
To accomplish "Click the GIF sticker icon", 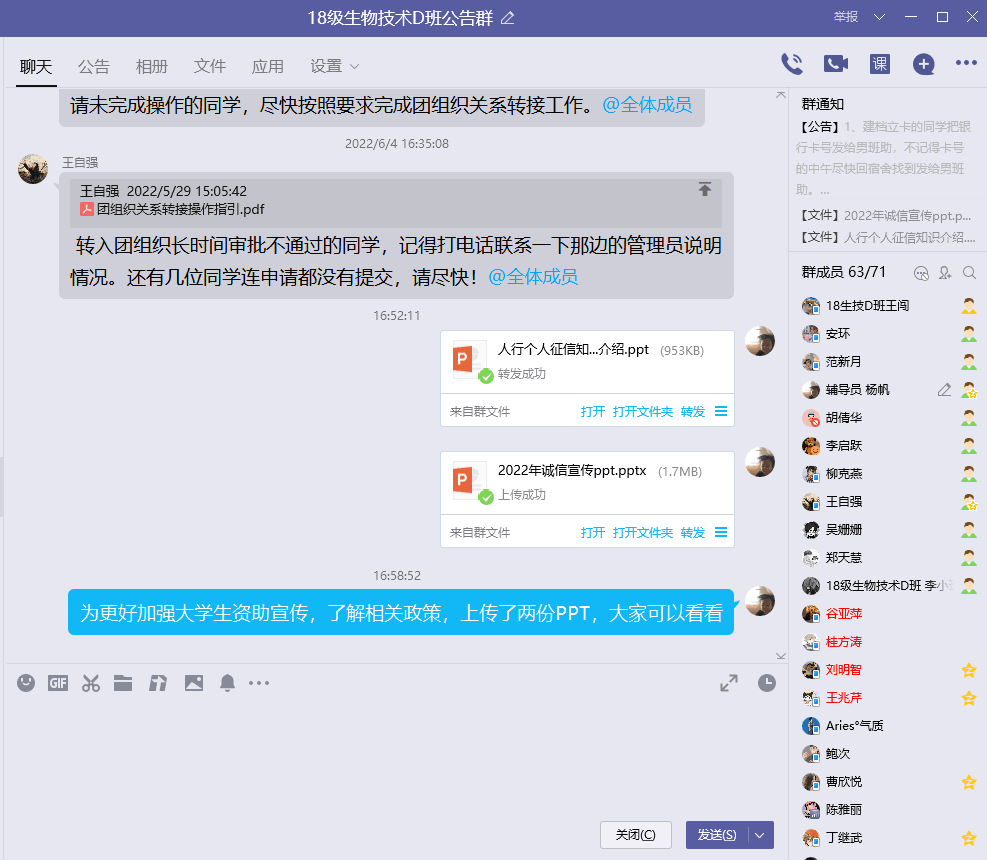I will click(x=58, y=683).
